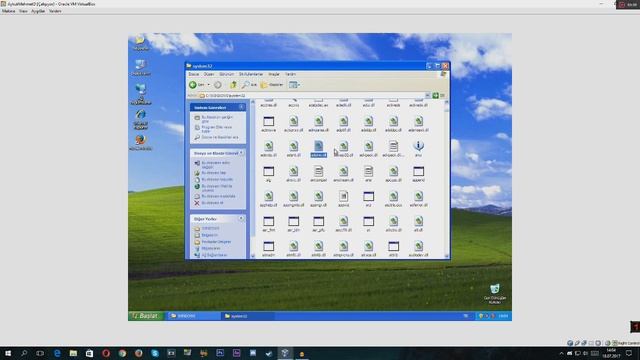Open the Search (Ara) magnifier tool

[x=249, y=84]
